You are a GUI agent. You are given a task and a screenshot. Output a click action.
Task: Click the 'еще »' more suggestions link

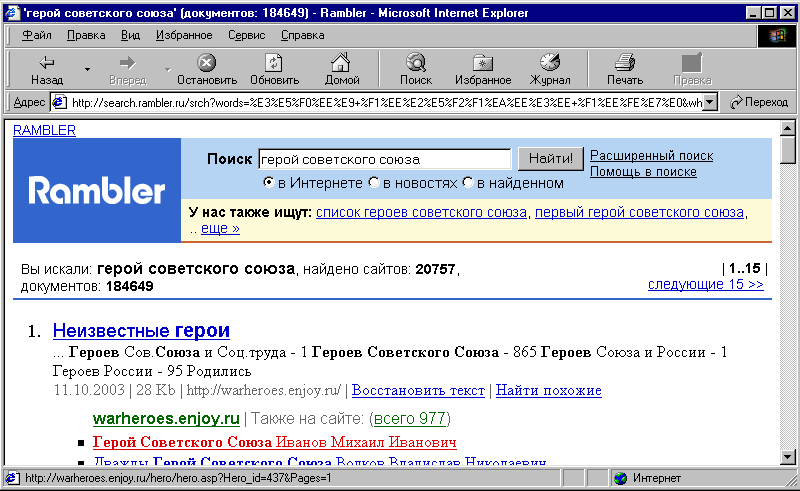tap(220, 228)
